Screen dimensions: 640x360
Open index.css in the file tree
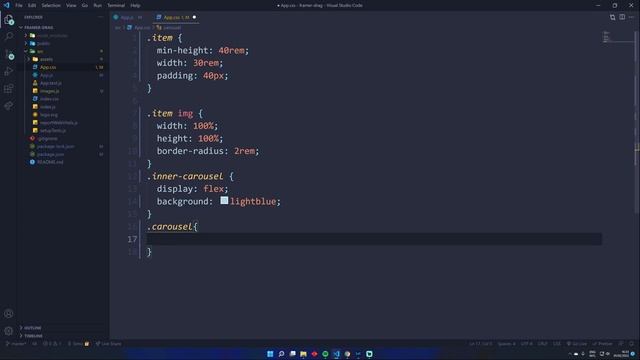pos(49,99)
